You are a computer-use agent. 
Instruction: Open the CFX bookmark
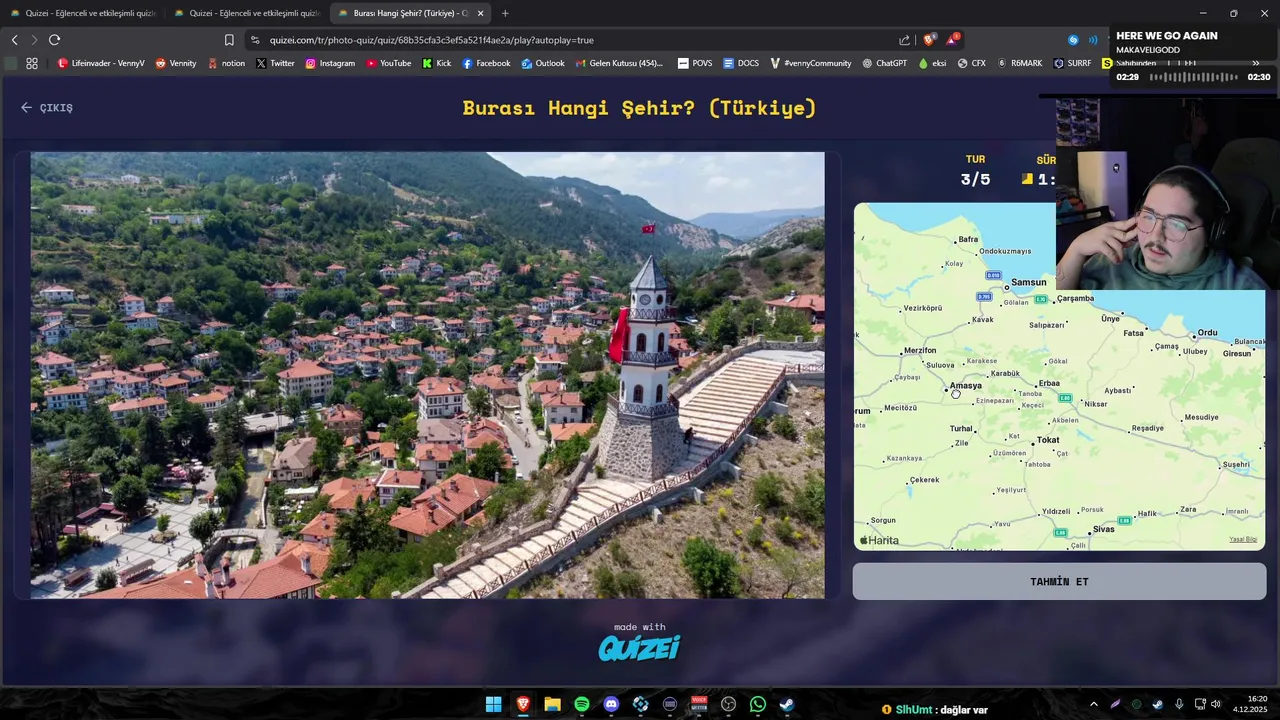tap(971, 63)
